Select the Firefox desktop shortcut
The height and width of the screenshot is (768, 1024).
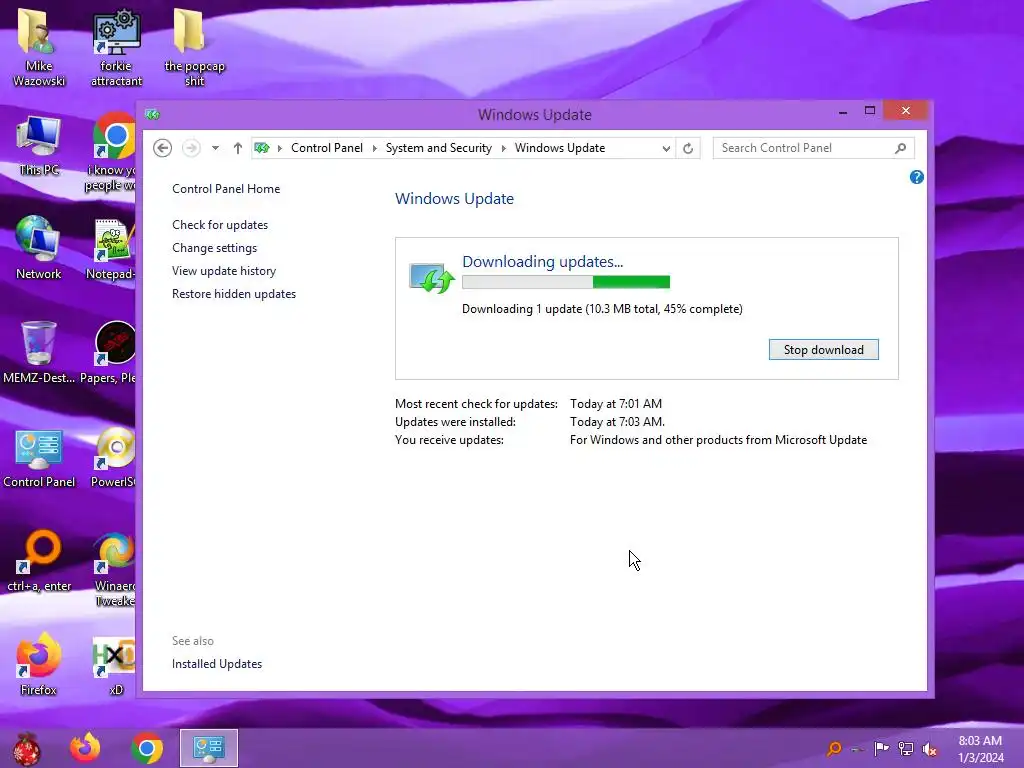tap(39, 664)
